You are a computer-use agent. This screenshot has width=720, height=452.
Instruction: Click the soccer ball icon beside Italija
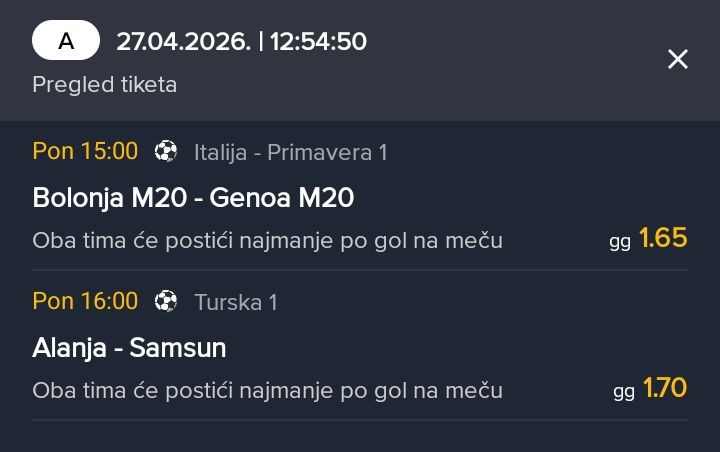[166, 152]
